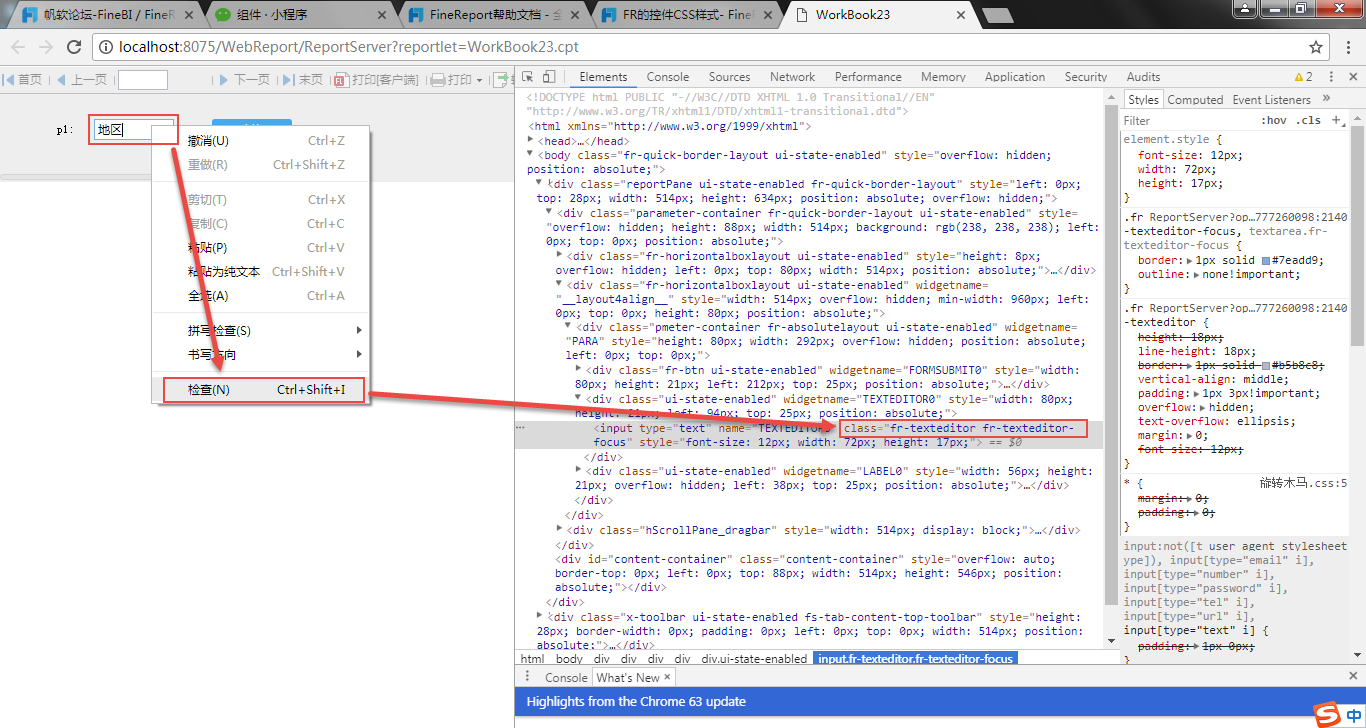Viewport: 1366px width, 728px height.
Task: Toggle the .cls element classes panel
Action: point(1307,120)
